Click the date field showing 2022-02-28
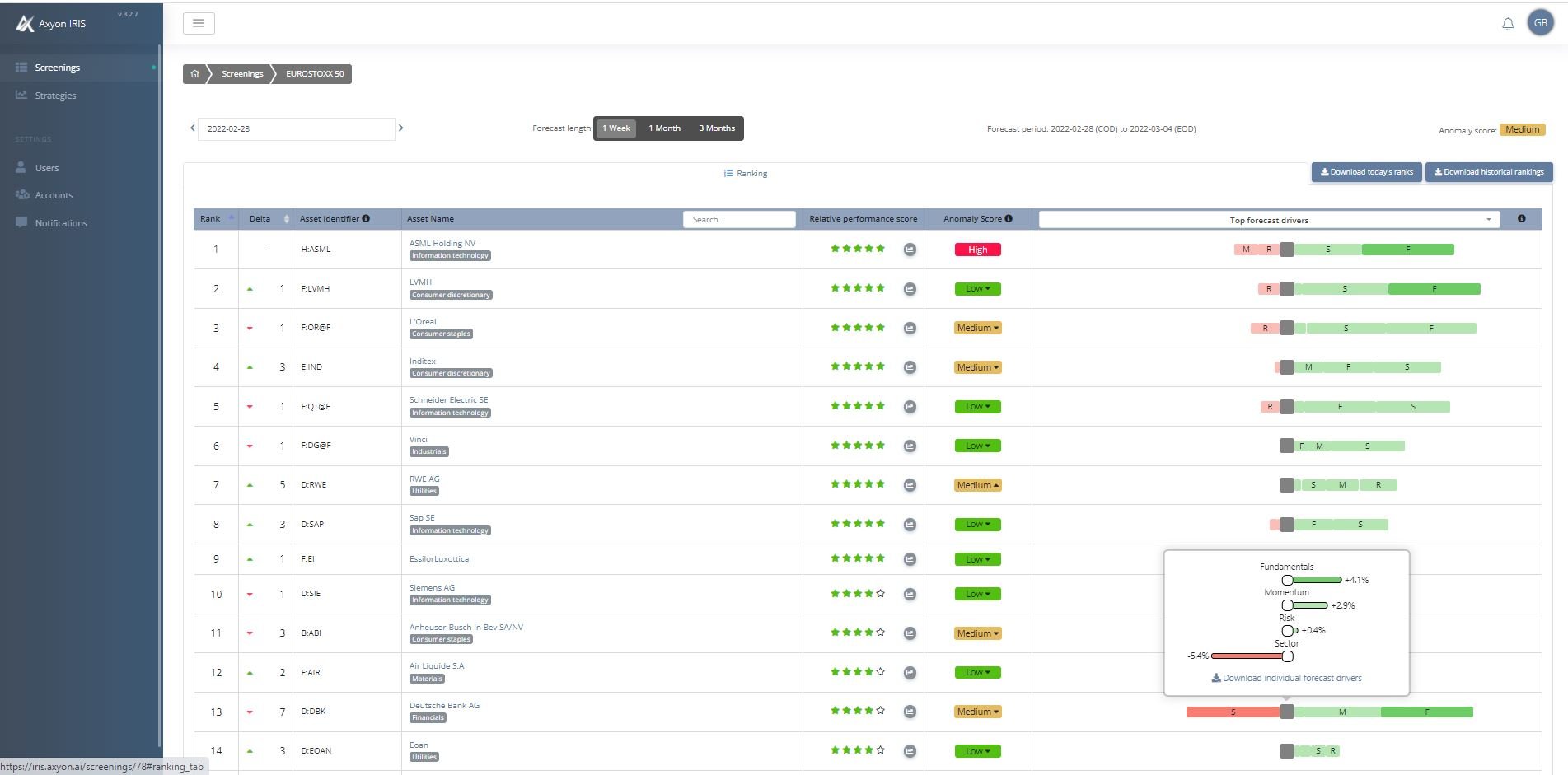 click(x=297, y=129)
